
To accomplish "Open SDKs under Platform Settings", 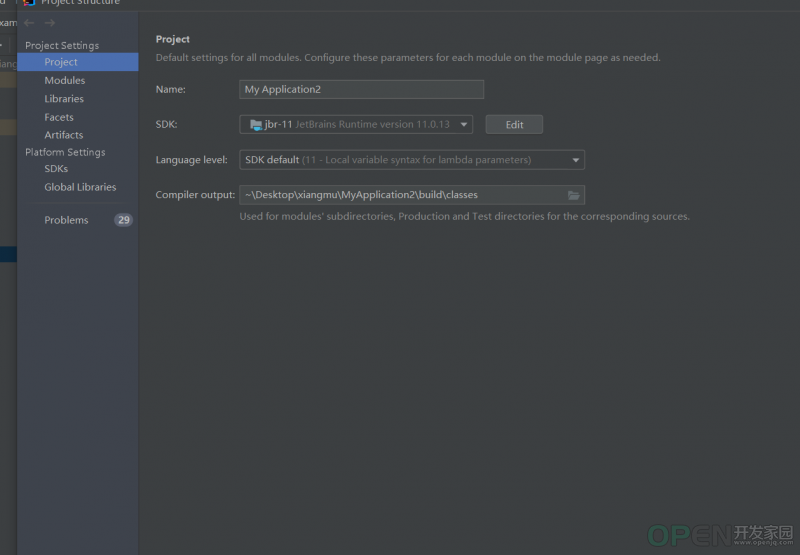I will coord(56,168).
